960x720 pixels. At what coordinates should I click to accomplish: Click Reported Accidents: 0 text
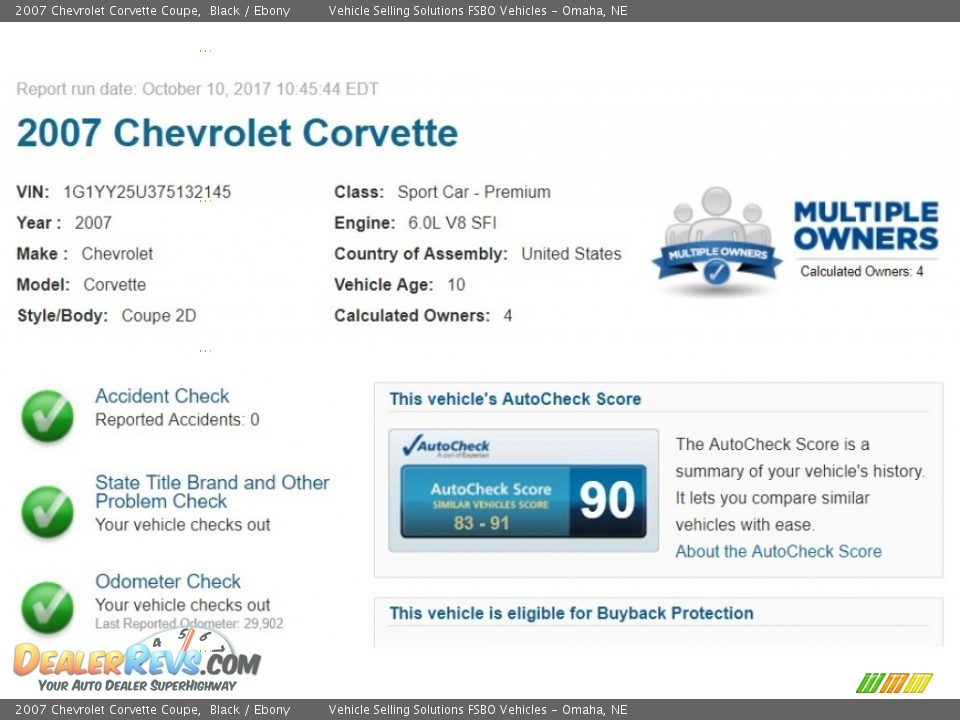point(178,420)
